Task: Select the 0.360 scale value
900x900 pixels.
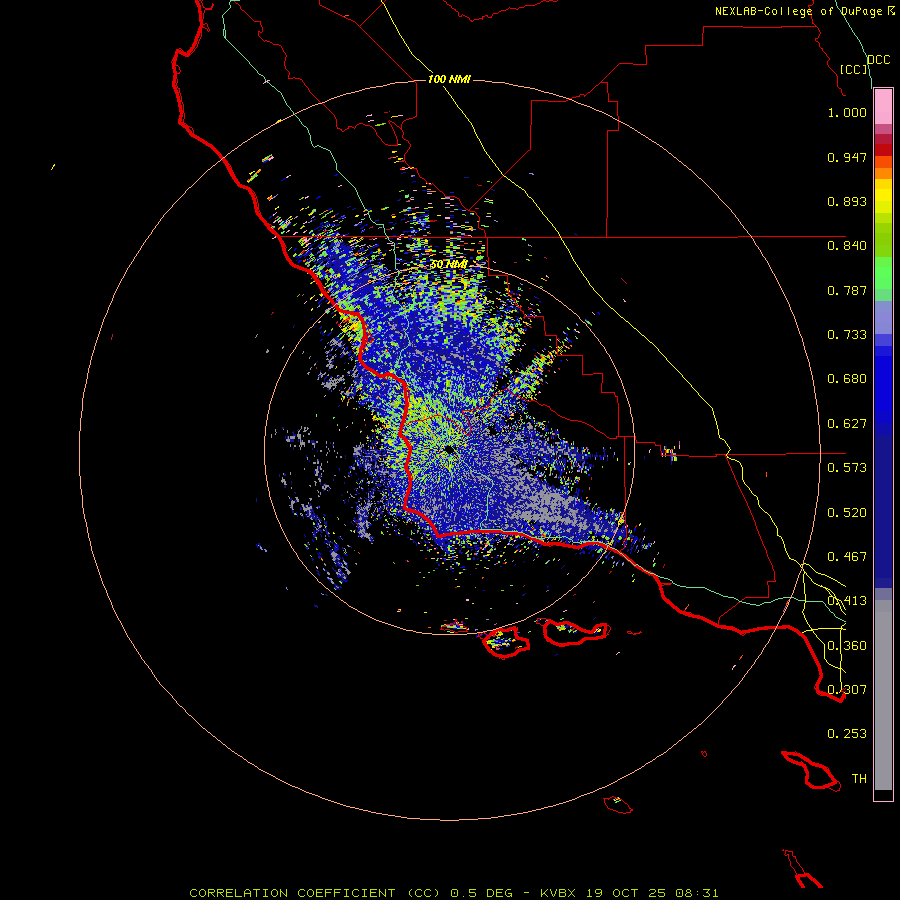Action: pyautogui.click(x=847, y=646)
